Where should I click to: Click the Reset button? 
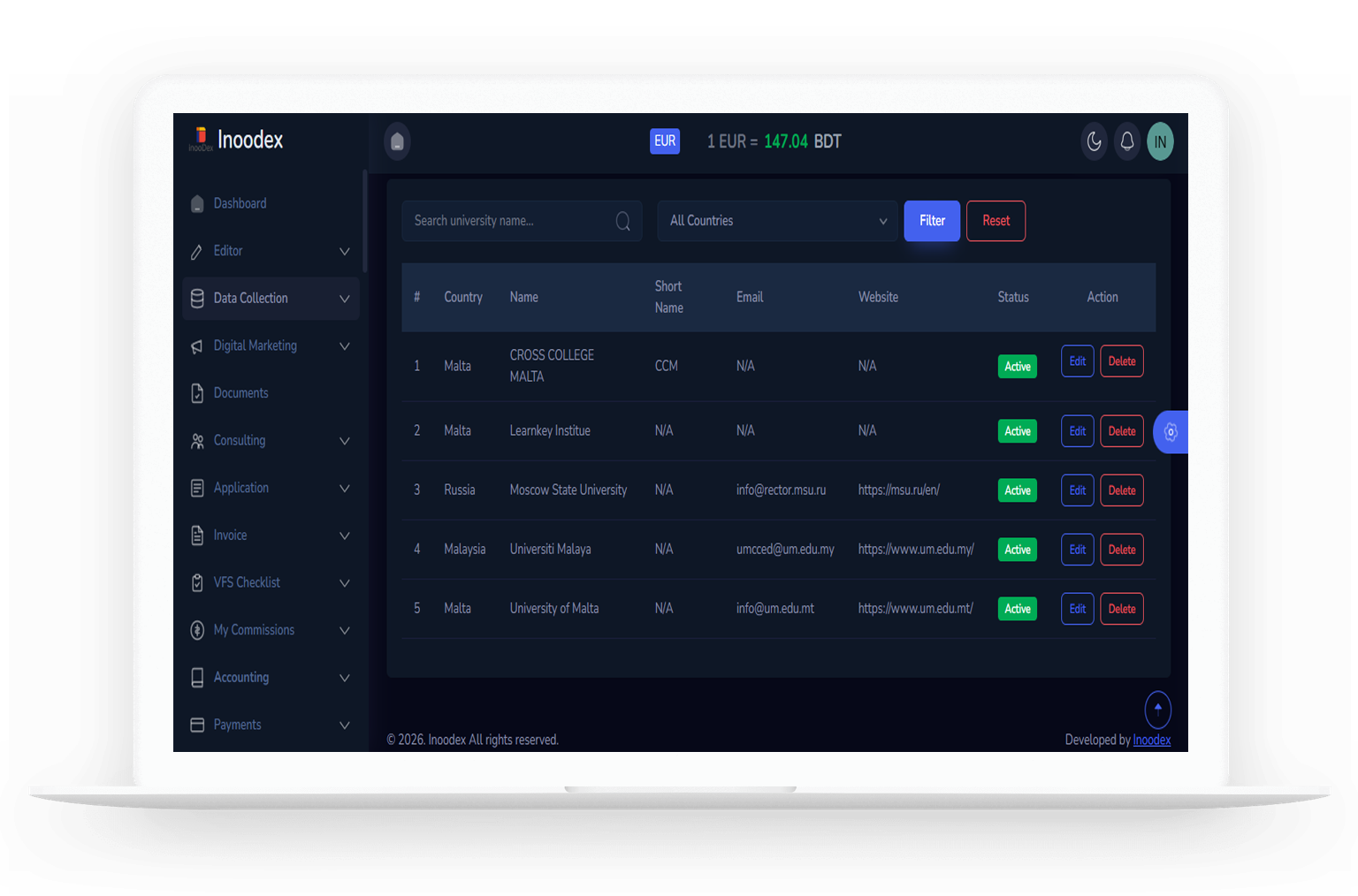(996, 221)
